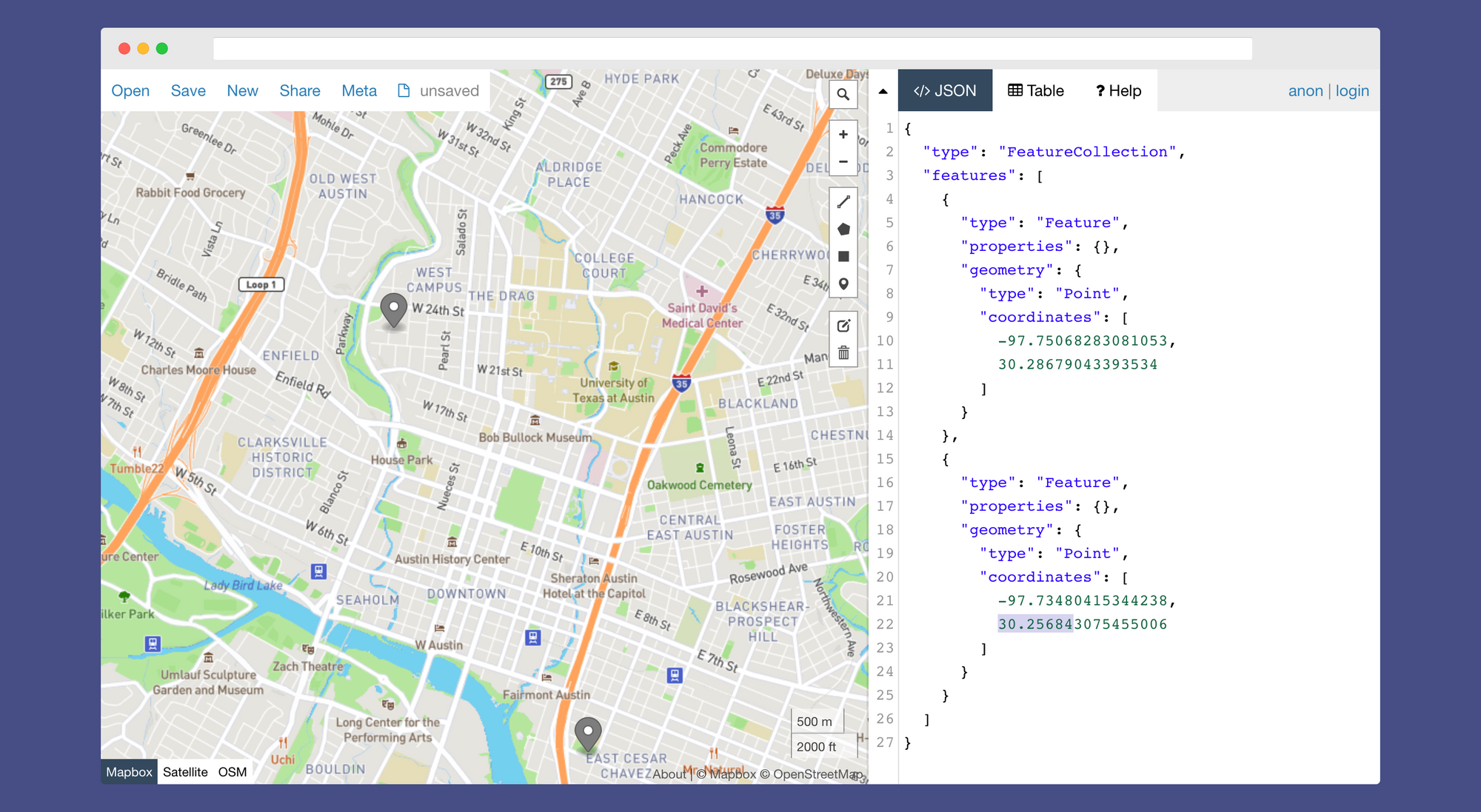Select the place marker tool
The width and height of the screenshot is (1481, 812).
pyautogui.click(x=843, y=284)
